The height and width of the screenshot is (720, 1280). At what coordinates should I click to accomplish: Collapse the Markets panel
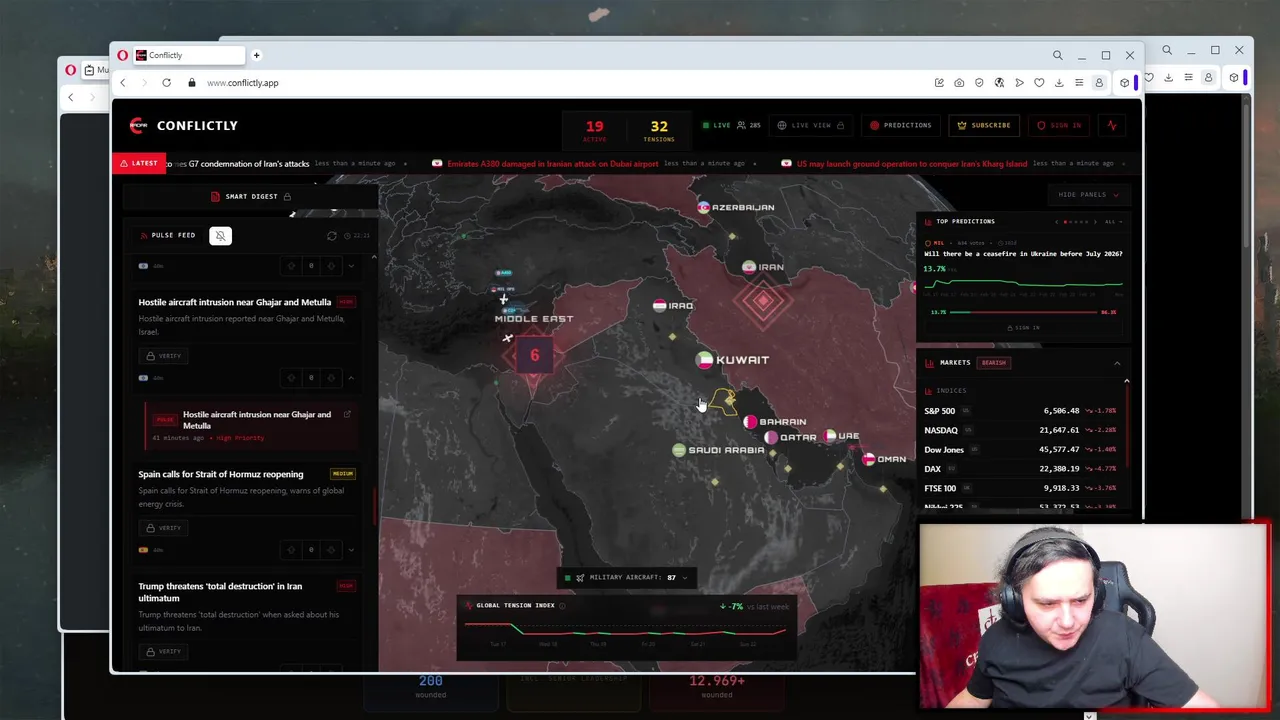(x=1117, y=363)
